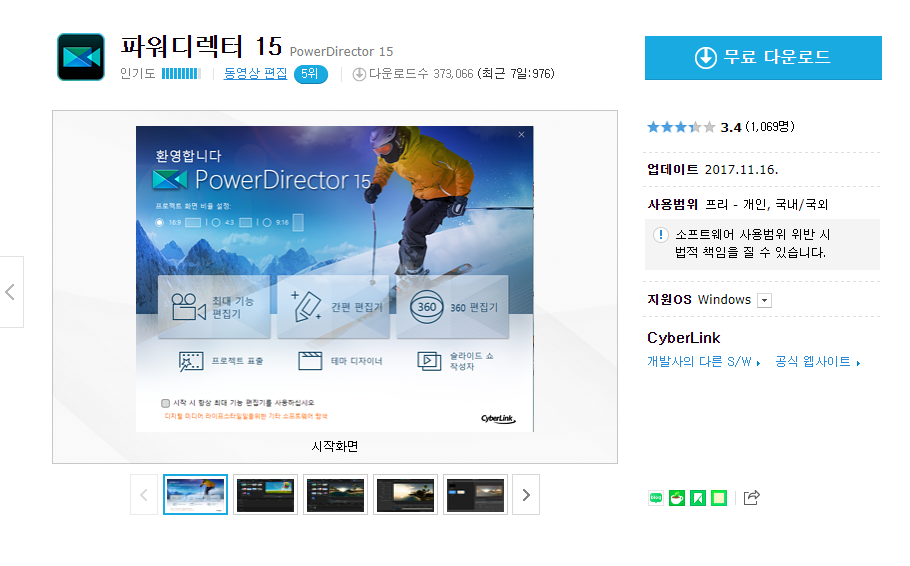The height and width of the screenshot is (566, 910).
Task: Click the PowerDirector logo in welcome screen
Action: [261, 180]
